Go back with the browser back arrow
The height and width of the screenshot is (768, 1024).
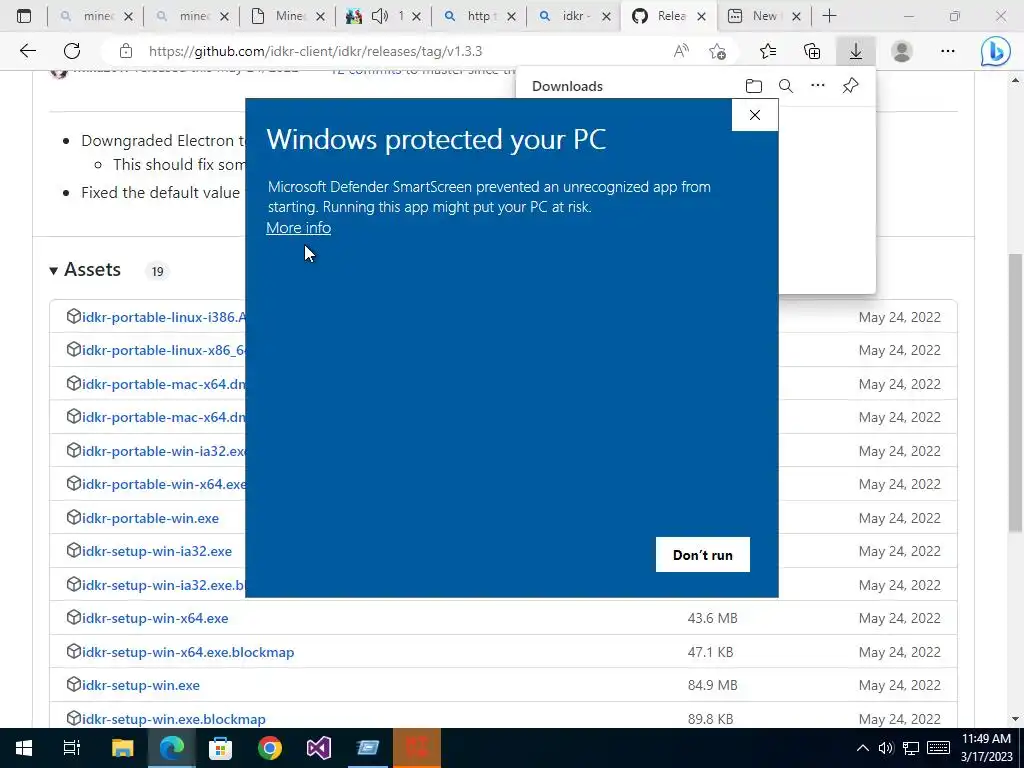coord(27,51)
